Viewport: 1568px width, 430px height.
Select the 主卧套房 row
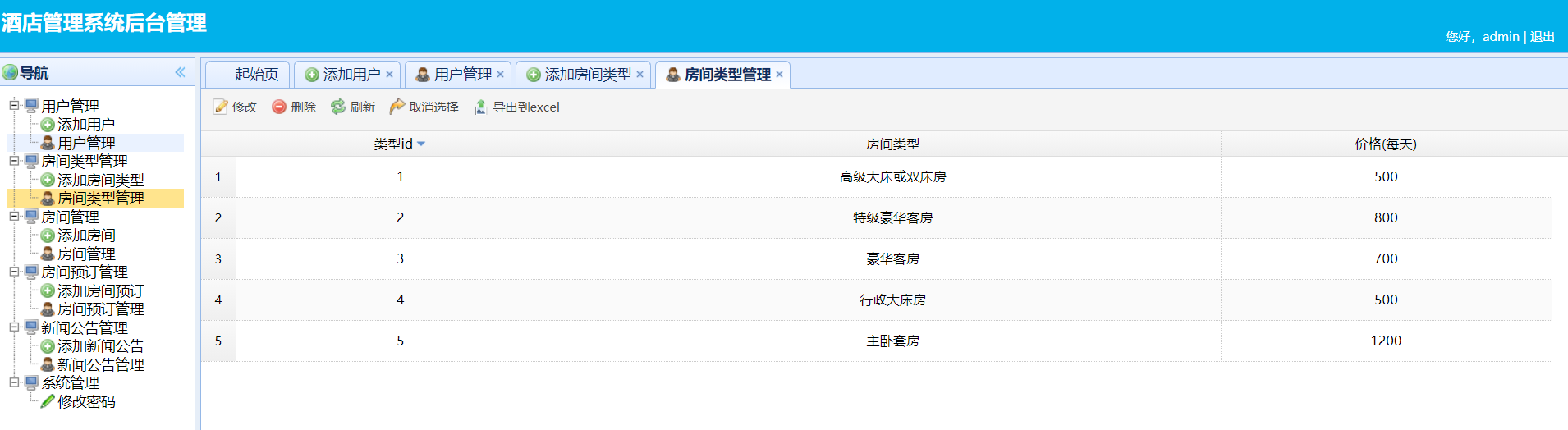[x=892, y=341]
